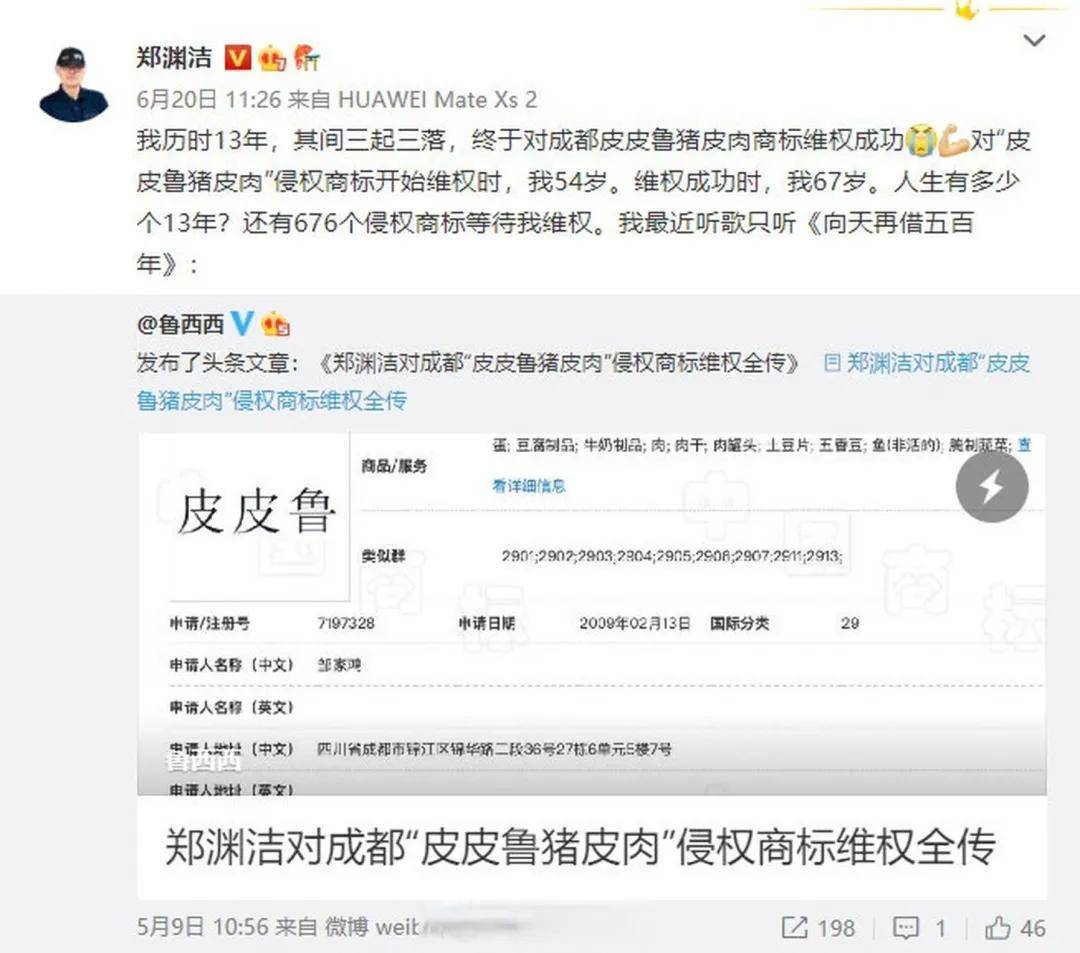This screenshot has height=953, width=1080.
Task: Click the crown membership badge beside 郑渊洁
Action: tap(273, 58)
